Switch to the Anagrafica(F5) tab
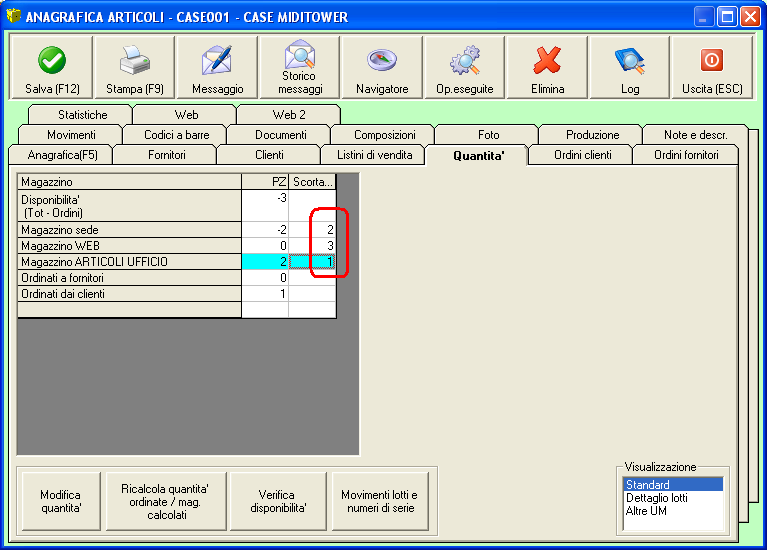The image size is (767, 550). (61, 155)
